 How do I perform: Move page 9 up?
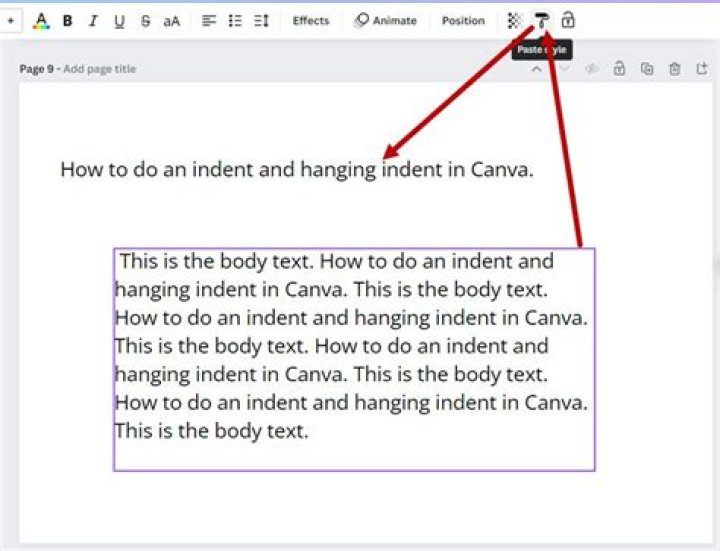(x=536, y=69)
